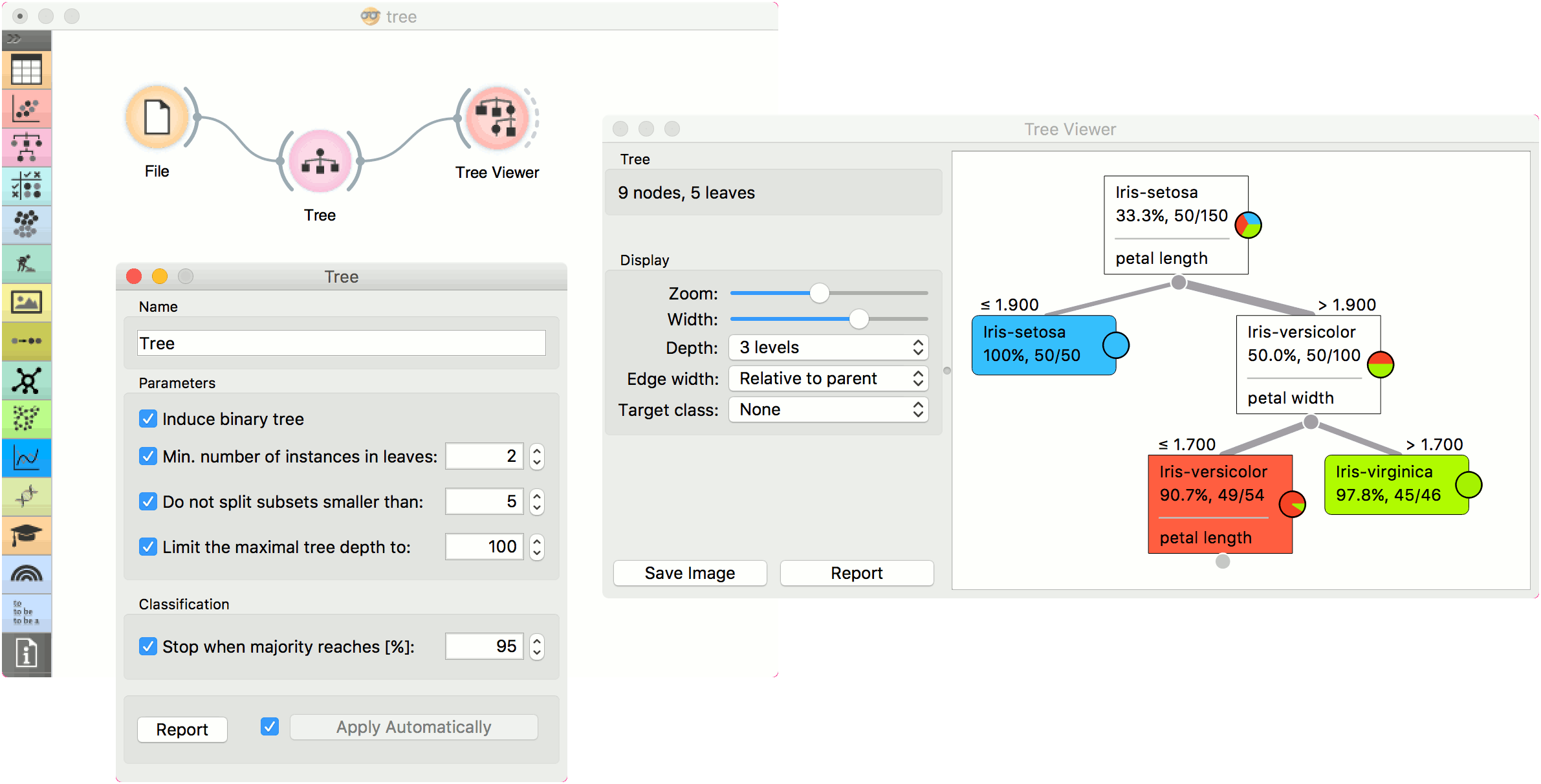The image size is (1541, 784).
Task: Disable Stop when majority reaches checkbox
Action: pyautogui.click(x=148, y=646)
